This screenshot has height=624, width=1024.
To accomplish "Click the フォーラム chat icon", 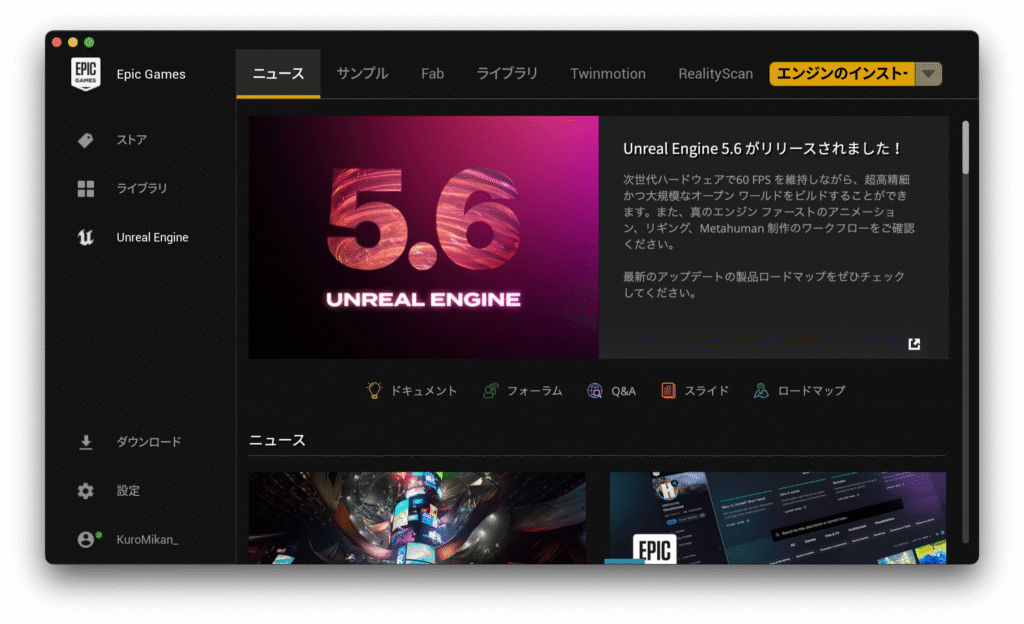I will (x=490, y=390).
